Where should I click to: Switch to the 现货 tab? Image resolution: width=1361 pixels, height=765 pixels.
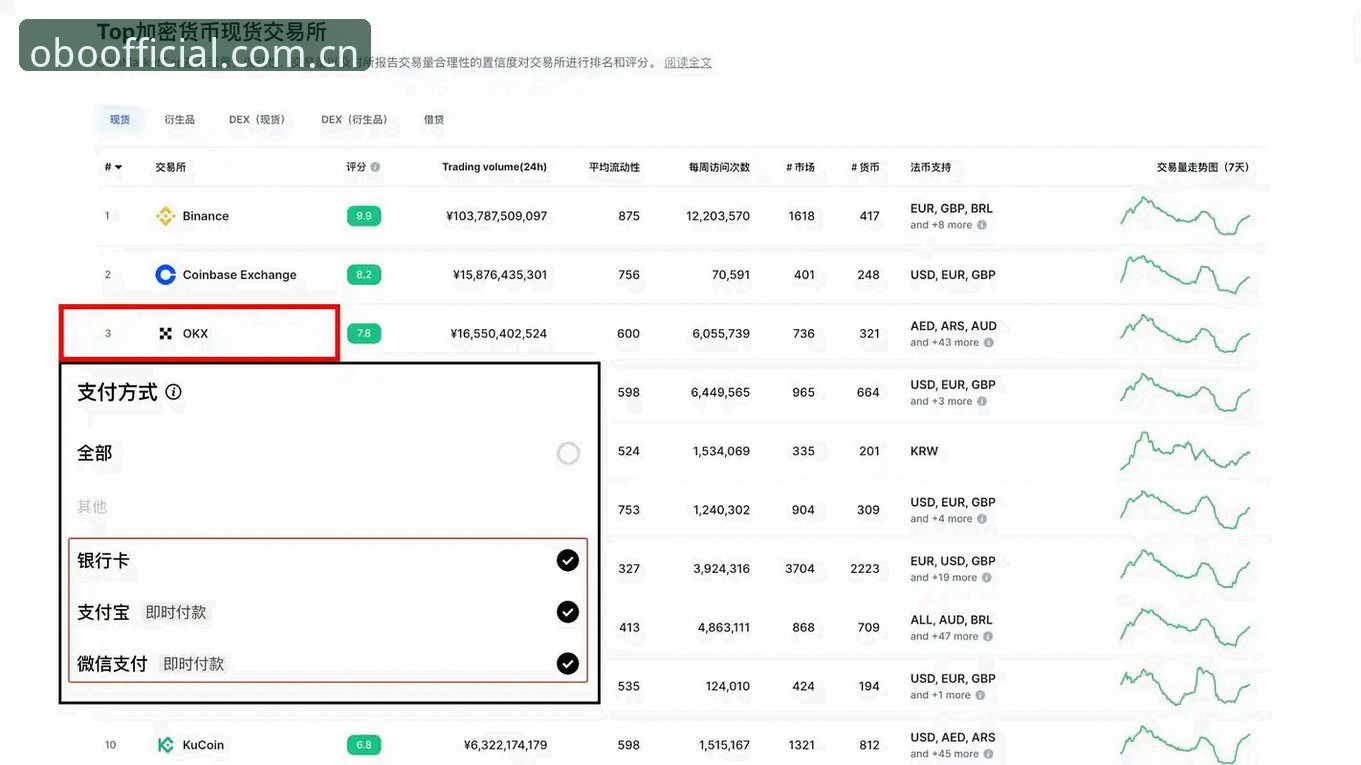(x=120, y=120)
